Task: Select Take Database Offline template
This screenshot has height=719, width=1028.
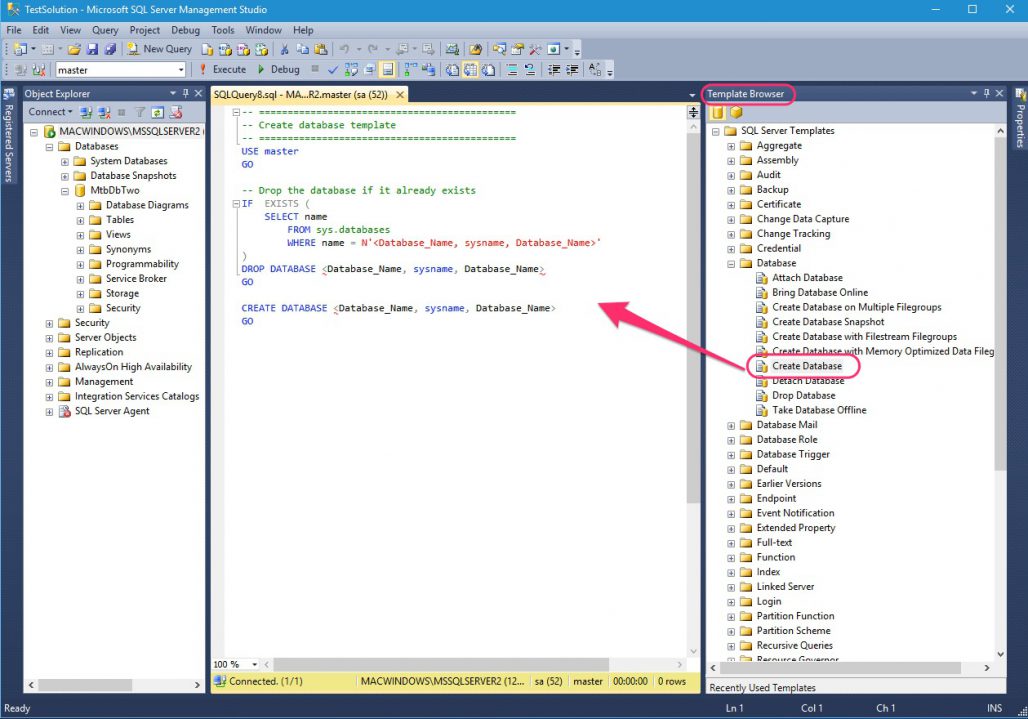Action: [x=819, y=410]
